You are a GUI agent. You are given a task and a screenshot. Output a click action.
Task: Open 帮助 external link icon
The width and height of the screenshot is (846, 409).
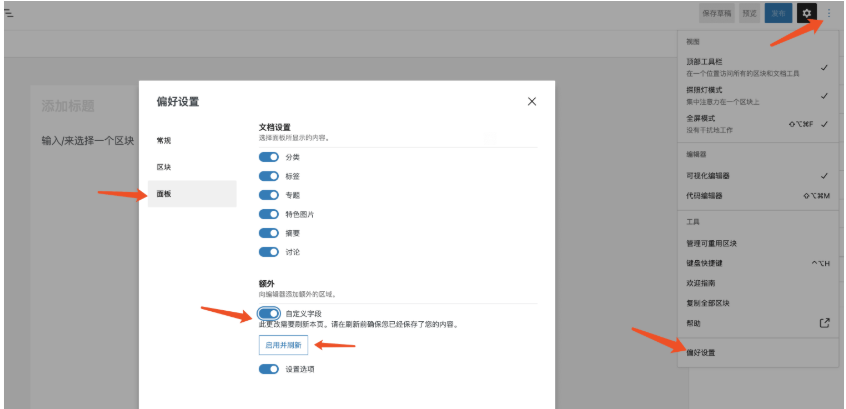coord(824,323)
